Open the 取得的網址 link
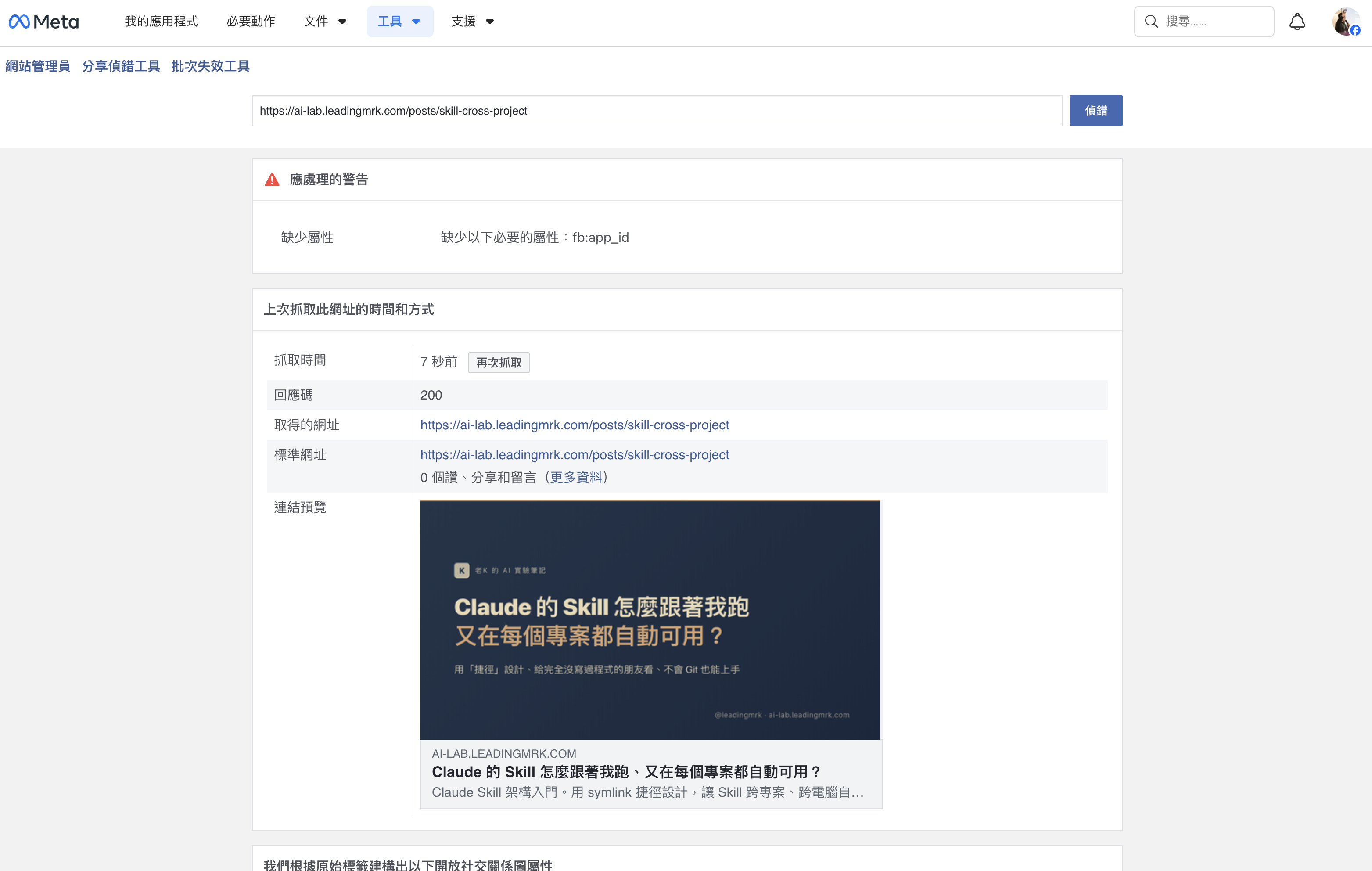Viewport: 1372px width, 871px height. pyautogui.click(x=575, y=425)
